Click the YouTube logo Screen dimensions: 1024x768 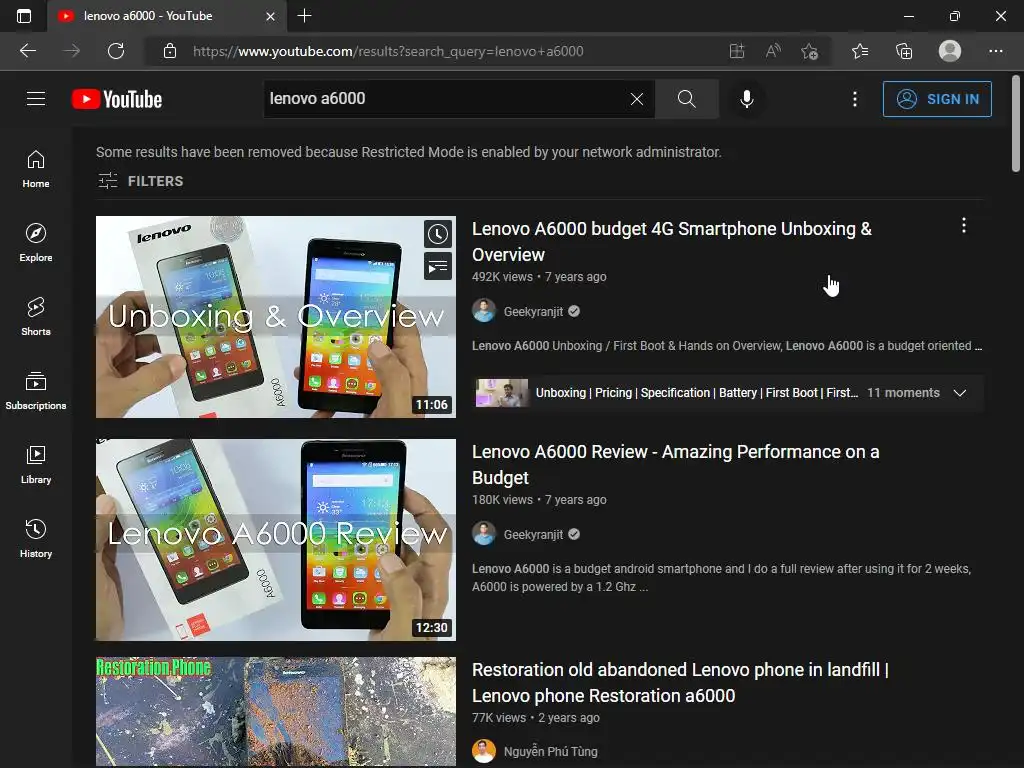[117, 99]
